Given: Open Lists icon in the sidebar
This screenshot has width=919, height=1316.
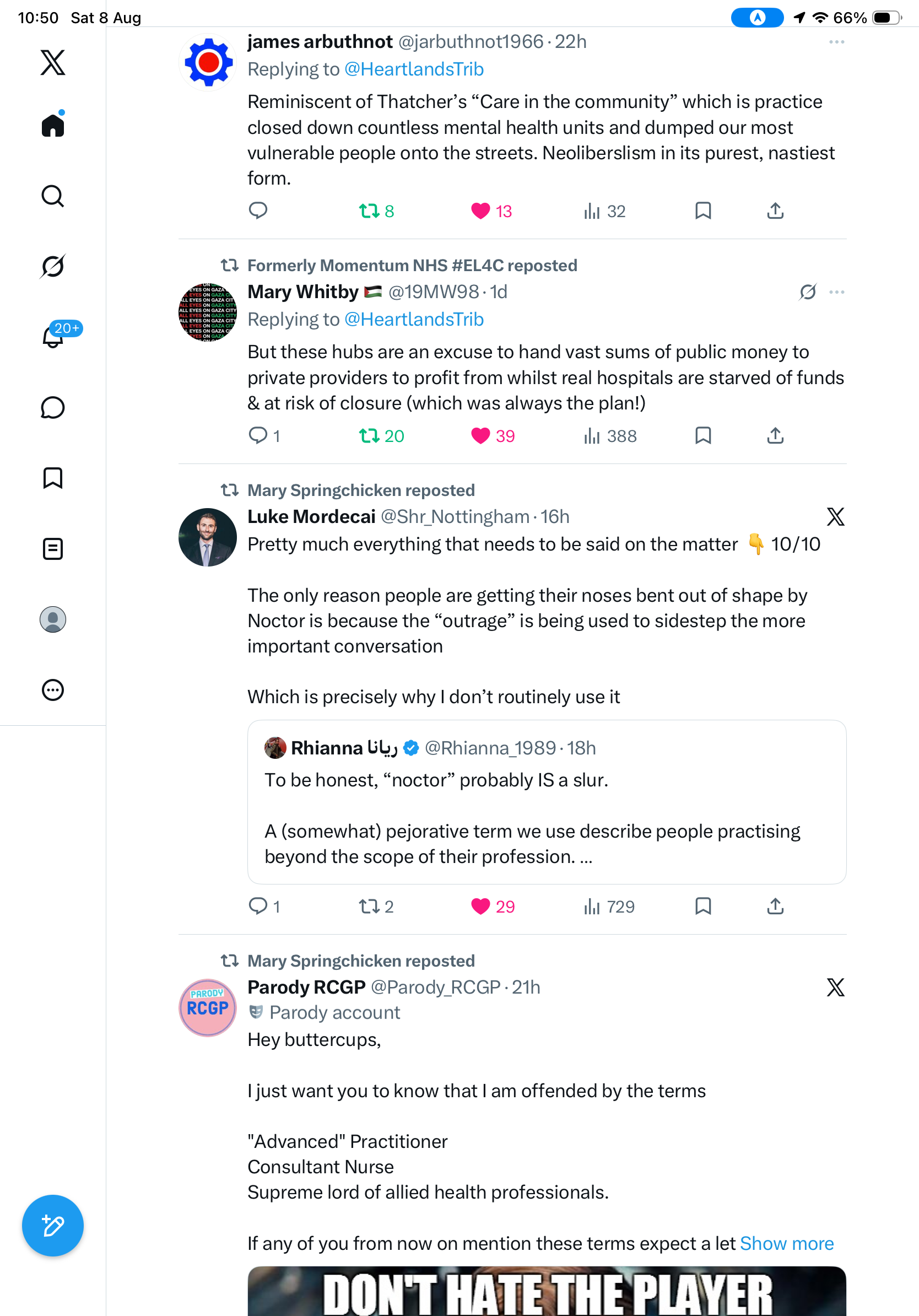Looking at the screenshot, I should click(x=53, y=549).
